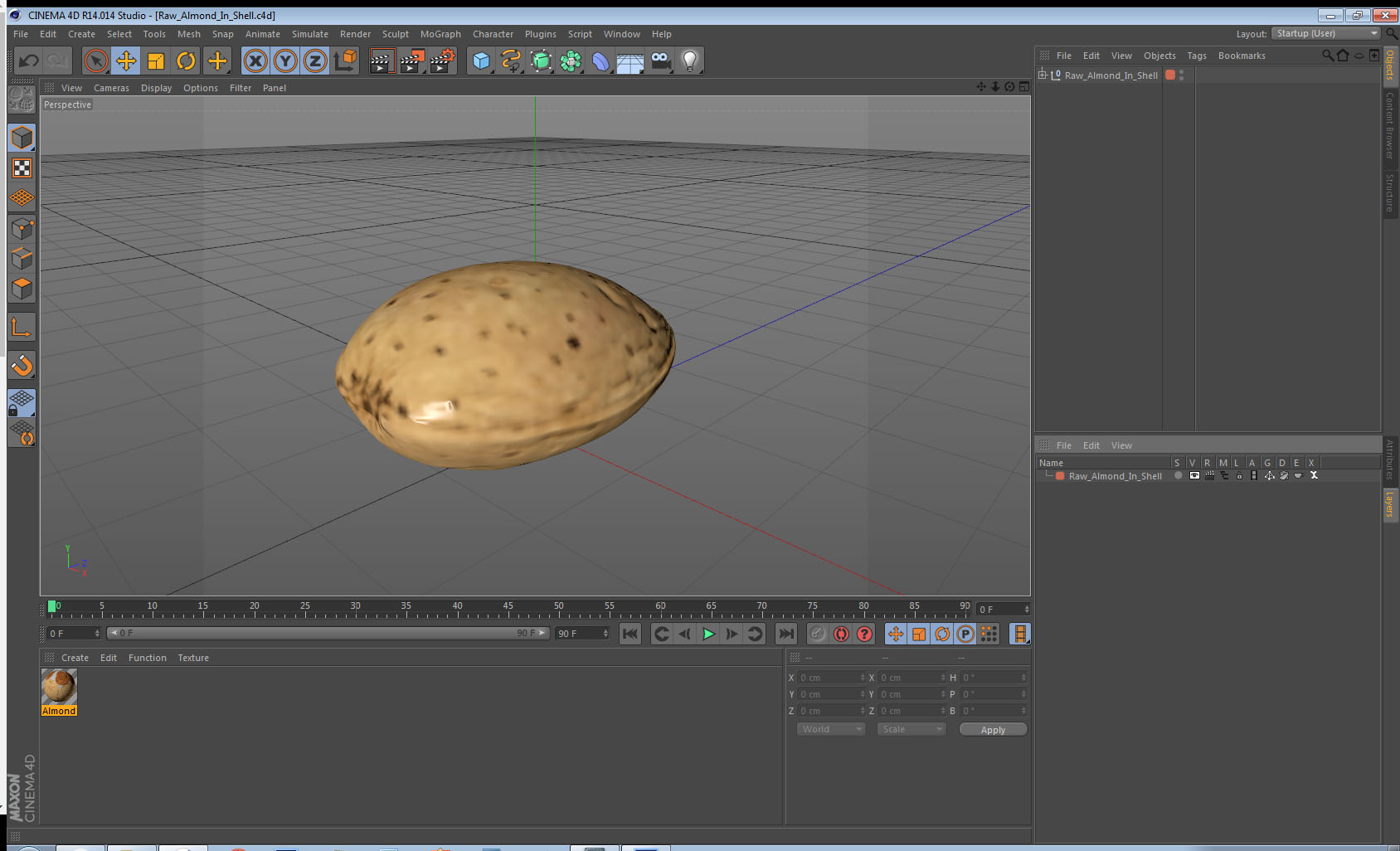This screenshot has width=1400, height=851.
Task: Play the animation forward
Action: coord(708,634)
